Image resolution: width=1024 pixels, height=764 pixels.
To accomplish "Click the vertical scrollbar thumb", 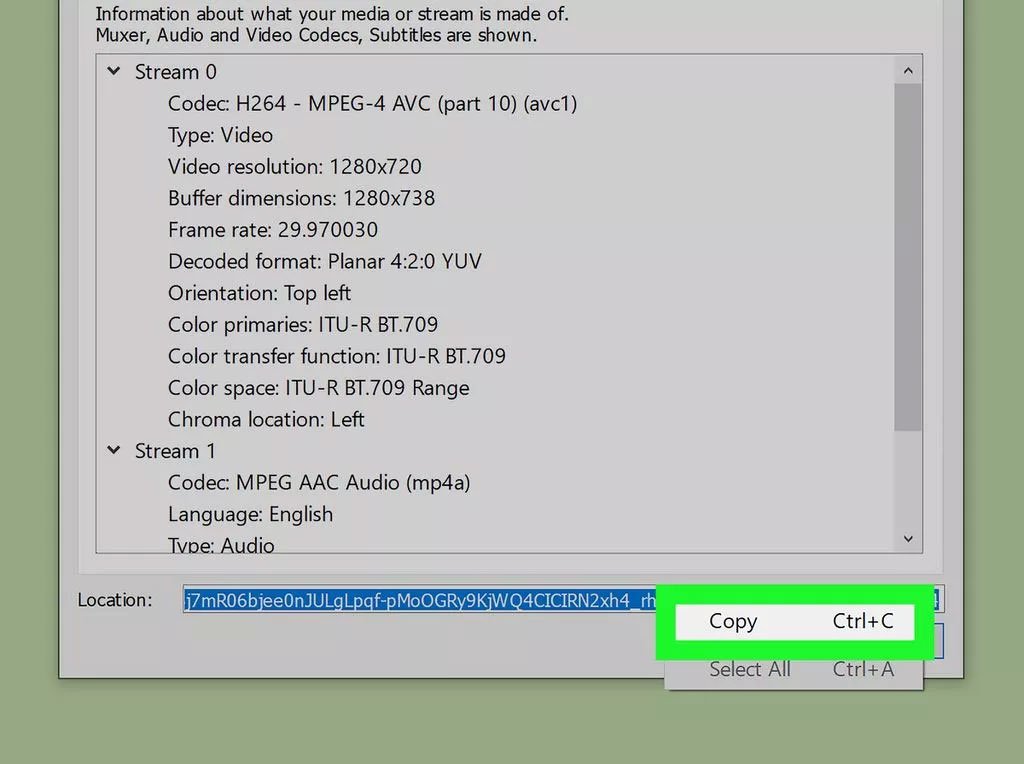I will point(908,257).
